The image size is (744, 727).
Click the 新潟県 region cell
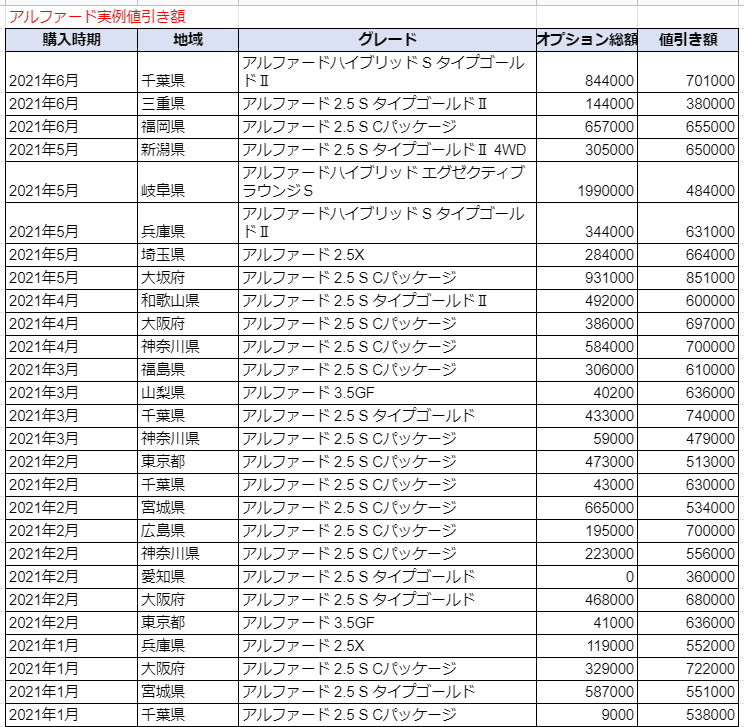[188, 150]
